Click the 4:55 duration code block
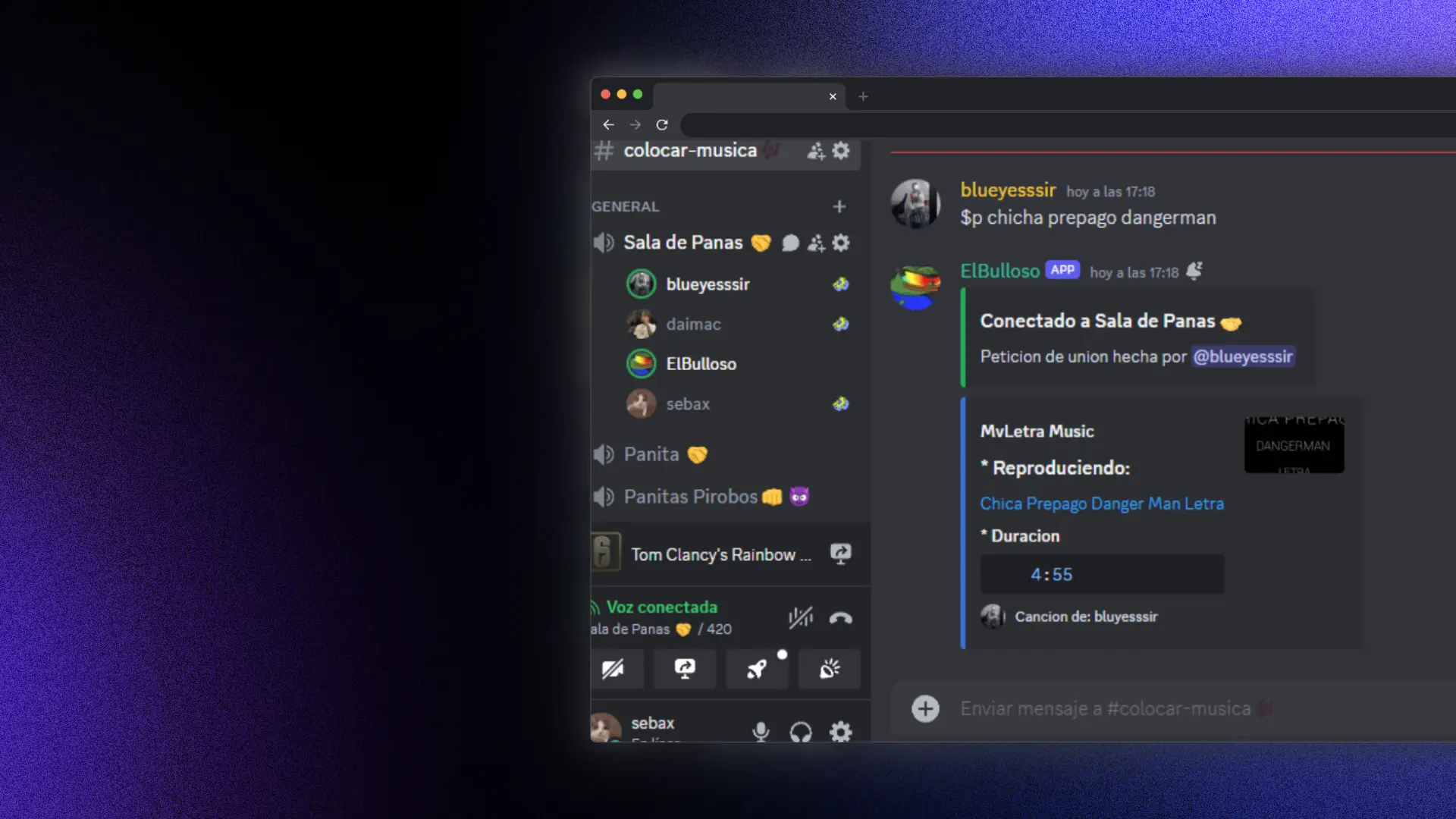Image resolution: width=1456 pixels, height=819 pixels. (1102, 574)
